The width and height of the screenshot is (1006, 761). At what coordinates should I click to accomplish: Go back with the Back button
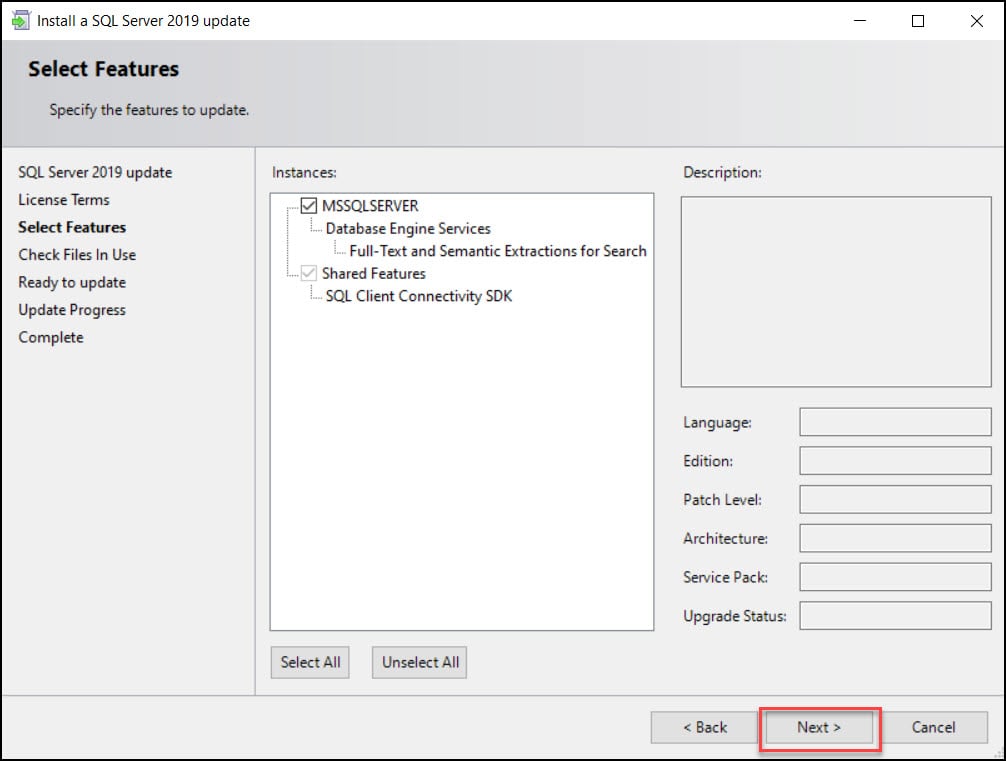704,727
